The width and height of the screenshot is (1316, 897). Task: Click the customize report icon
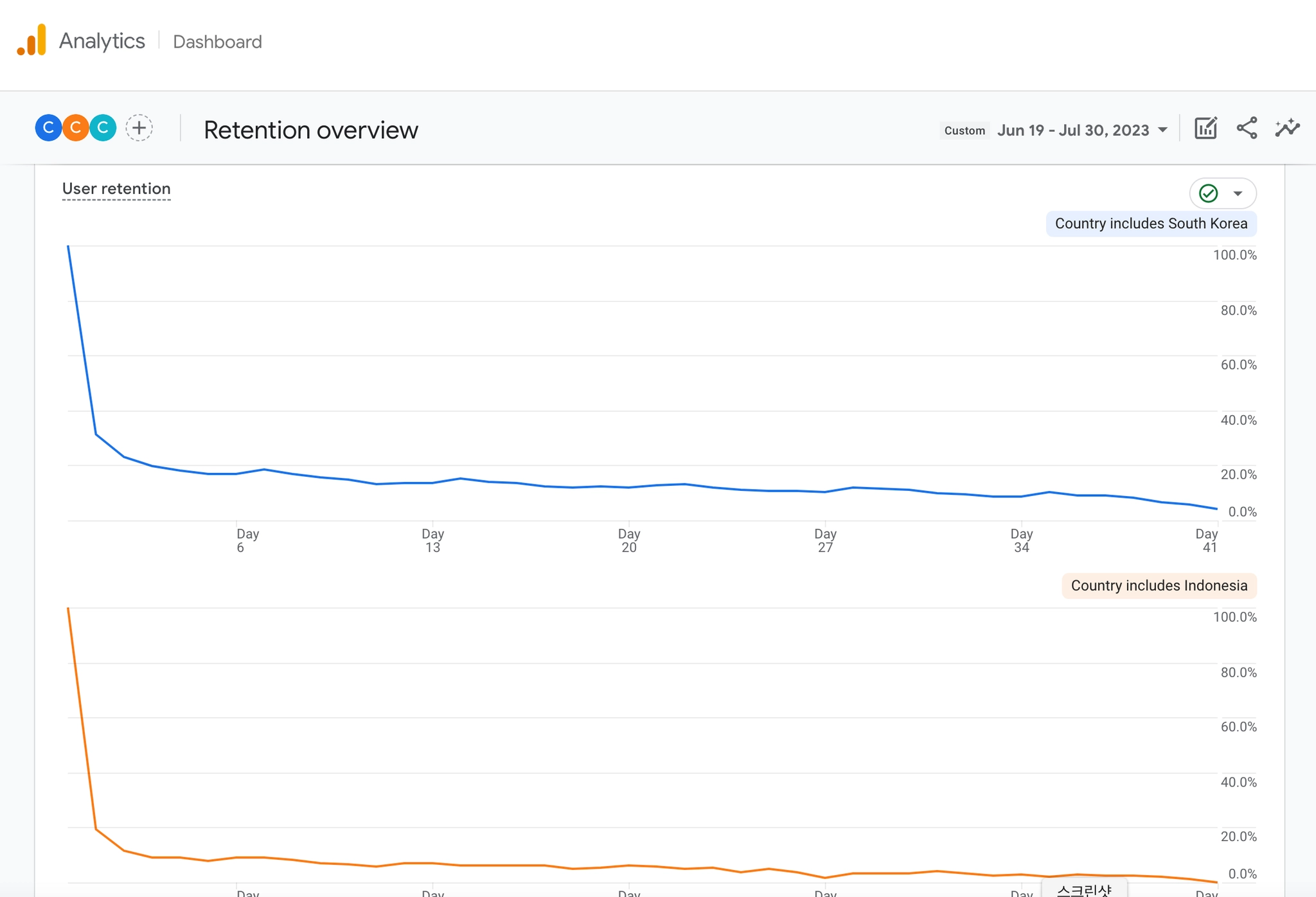pyautogui.click(x=1205, y=129)
